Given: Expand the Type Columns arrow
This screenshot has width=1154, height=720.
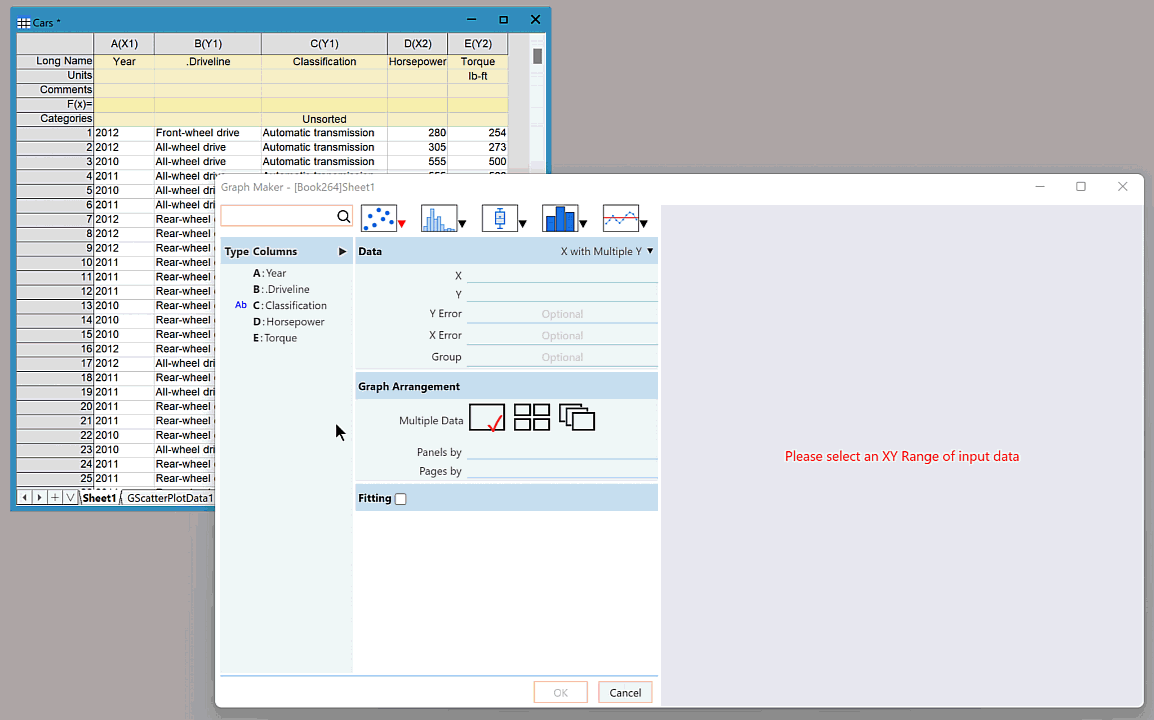Looking at the screenshot, I should [342, 252].
